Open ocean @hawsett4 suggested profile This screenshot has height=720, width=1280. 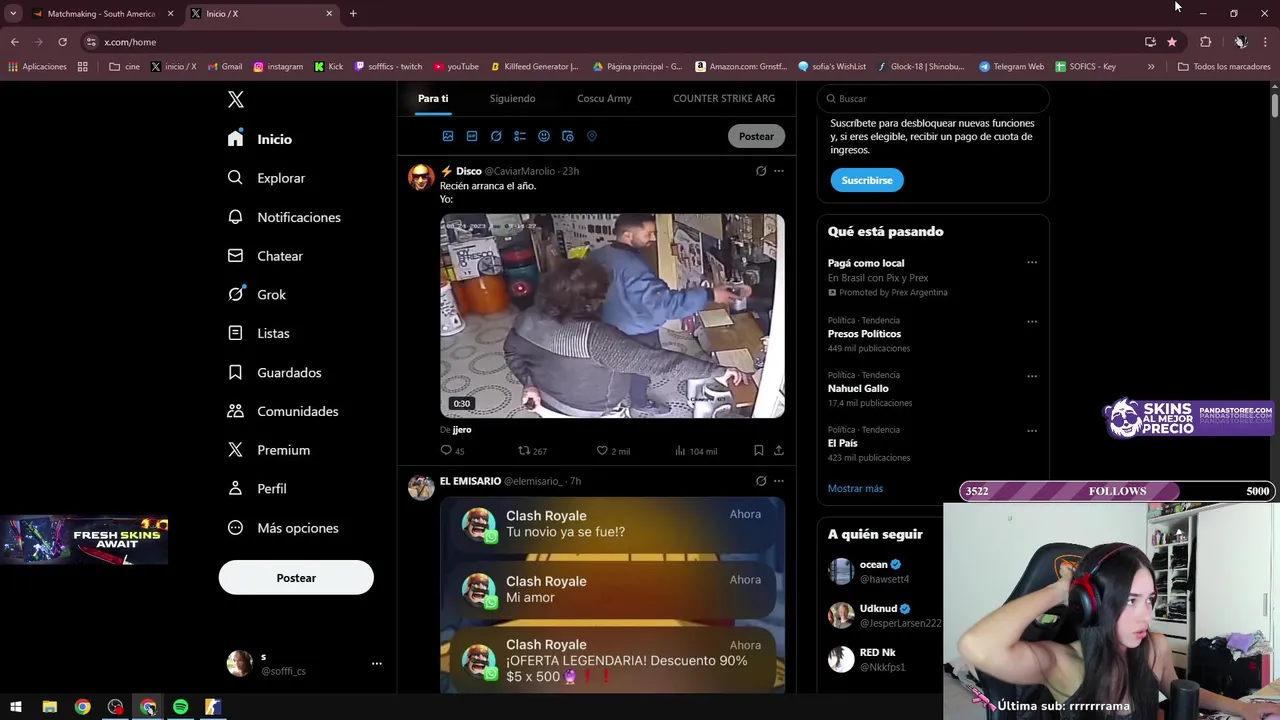880,572
